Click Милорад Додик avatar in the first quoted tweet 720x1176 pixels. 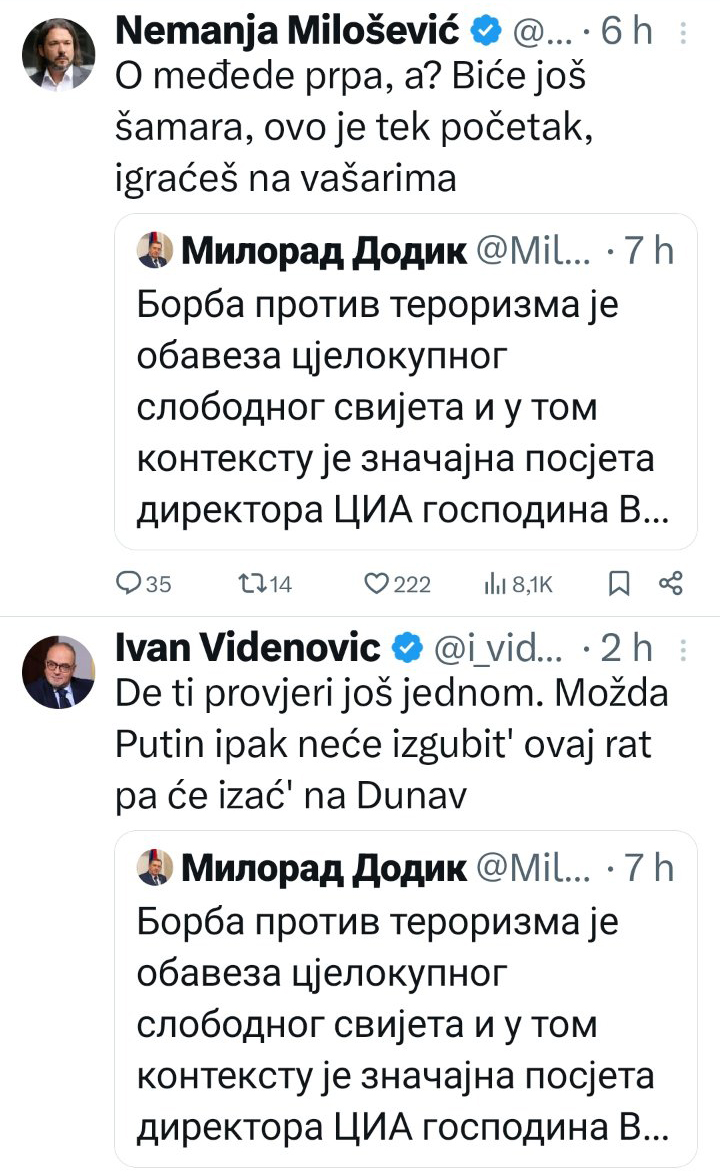click(155, 252)
